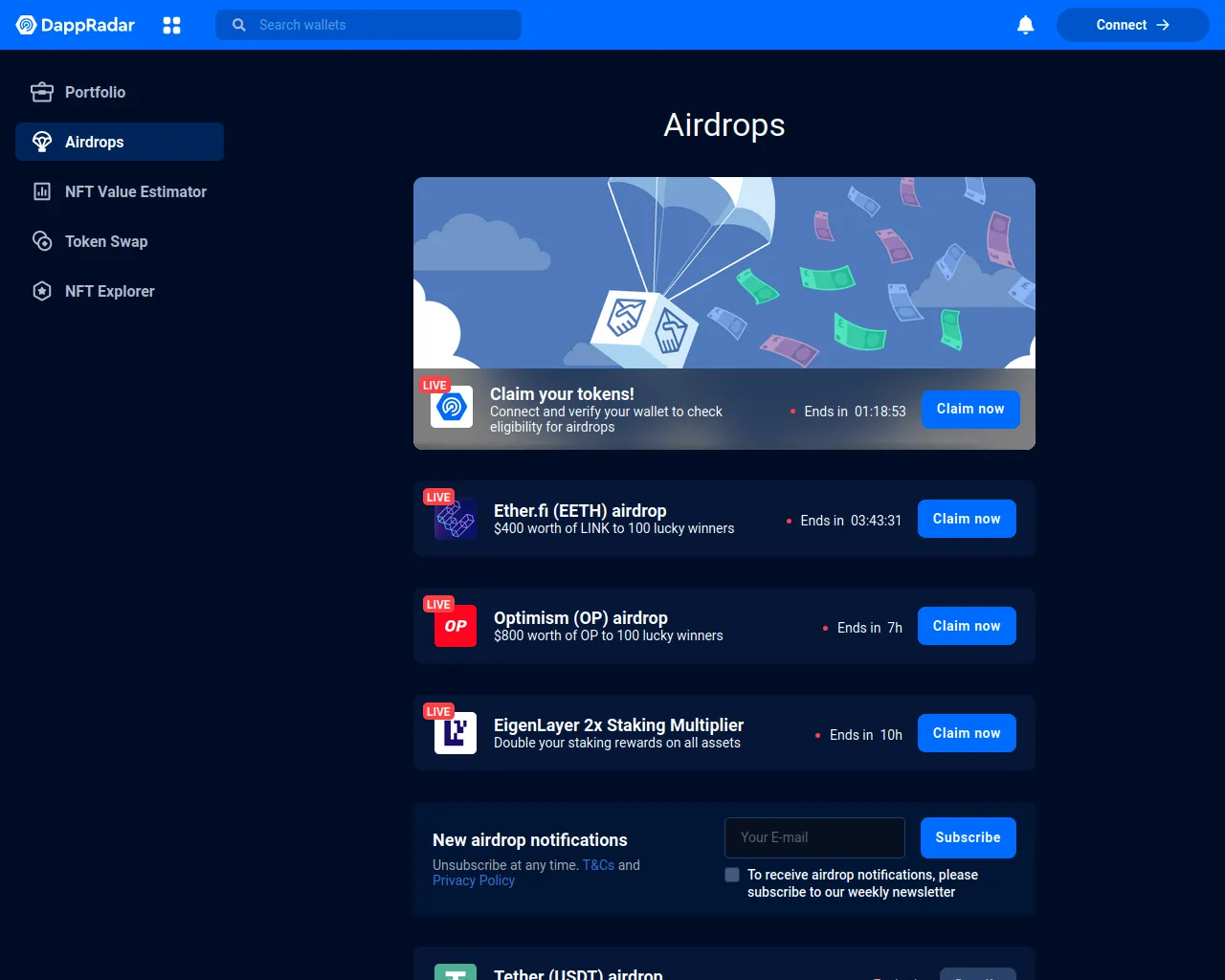The height and width of the screenshot is (980, 1225).
Task: Go to Token Swap
Action: coord(120,241)
